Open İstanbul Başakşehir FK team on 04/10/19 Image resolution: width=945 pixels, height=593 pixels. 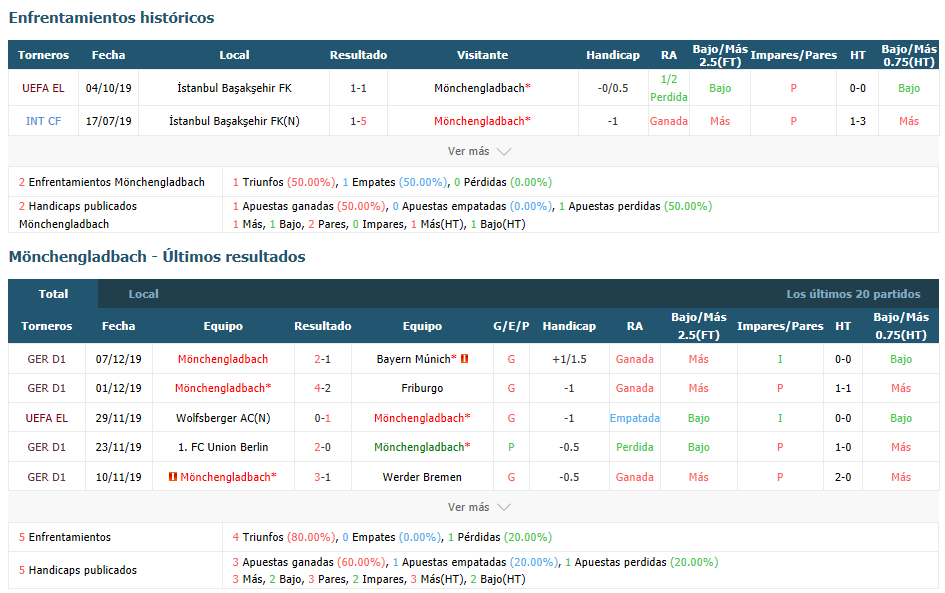tap(234, 88)
